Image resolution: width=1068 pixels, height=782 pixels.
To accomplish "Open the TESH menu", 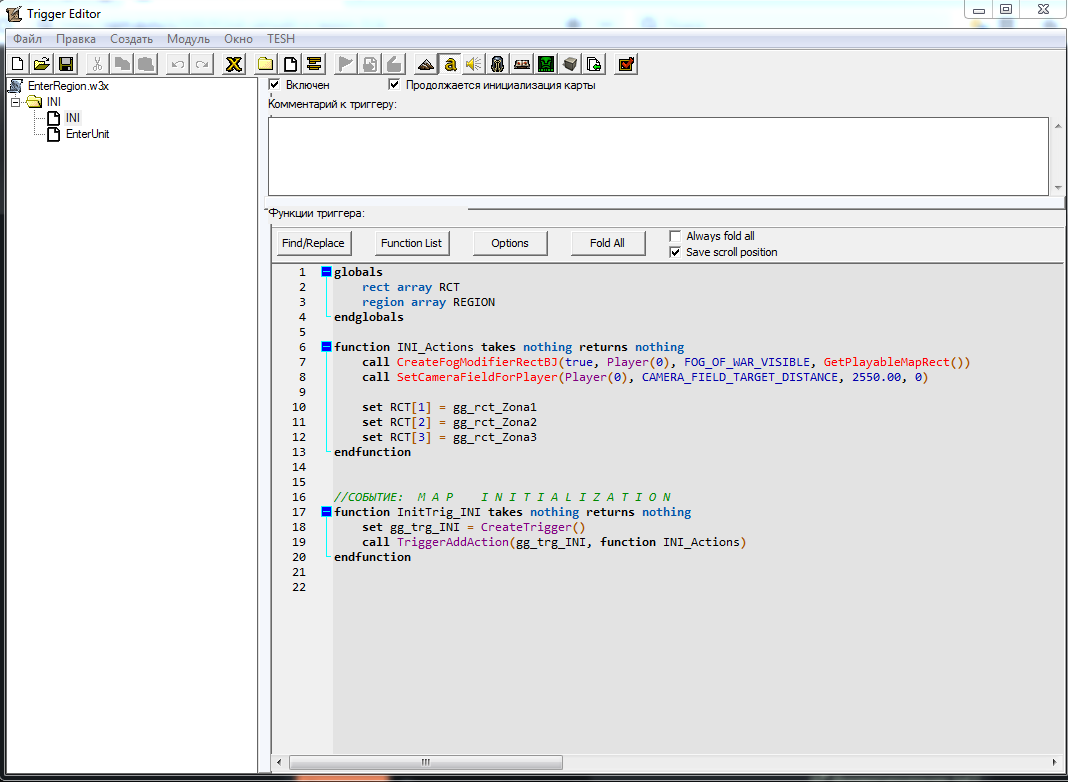I will point(281,39).
